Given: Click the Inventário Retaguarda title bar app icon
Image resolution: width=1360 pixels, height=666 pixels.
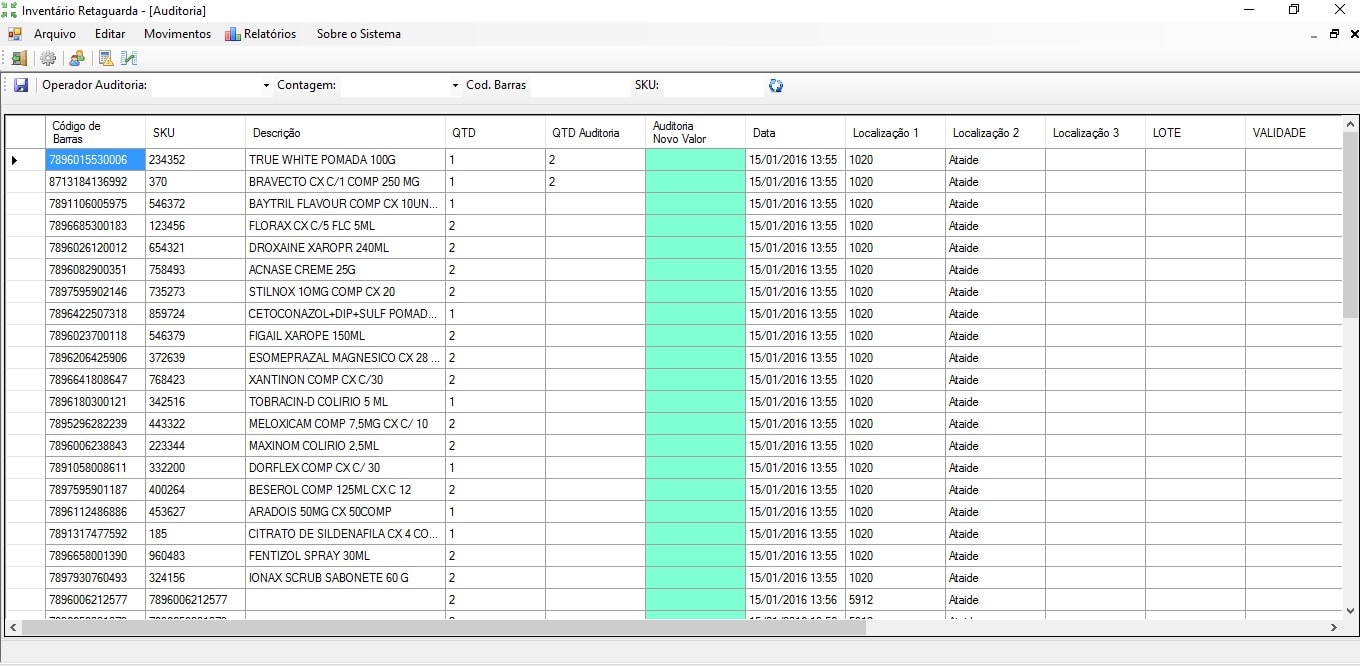Looking at the screenshot, I should point(10,10).
